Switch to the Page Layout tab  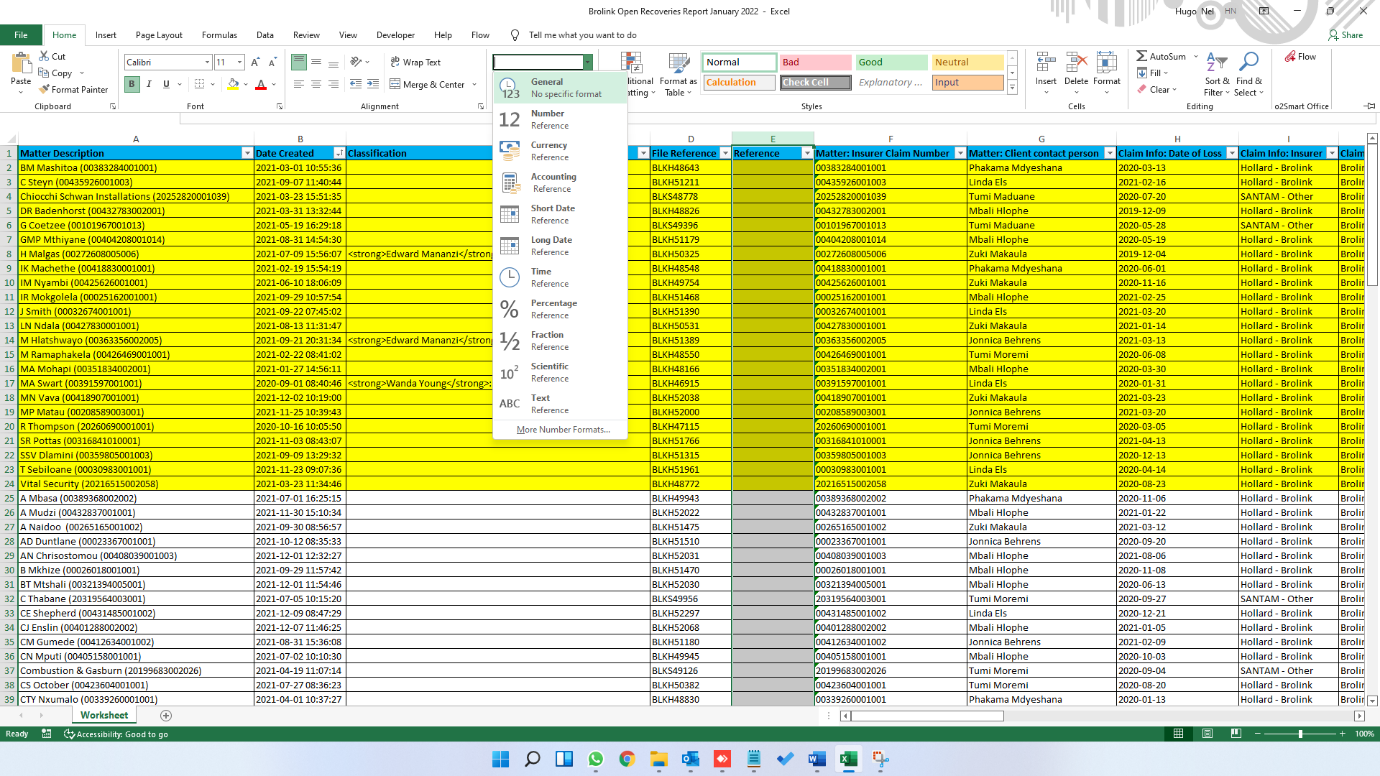pos(159,35)
